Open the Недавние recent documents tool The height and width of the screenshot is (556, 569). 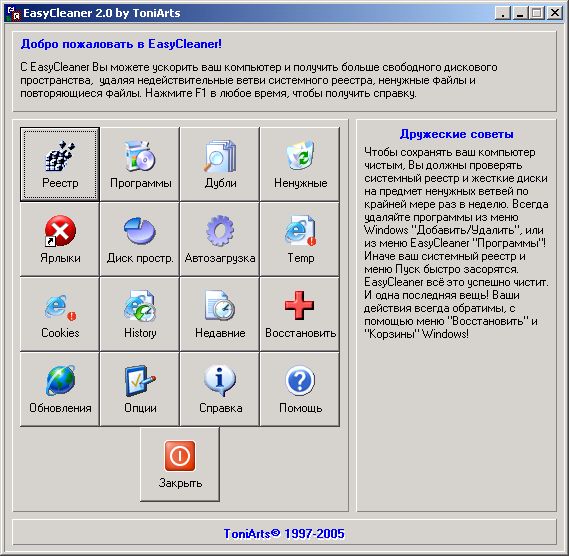[x=220, y=314]
